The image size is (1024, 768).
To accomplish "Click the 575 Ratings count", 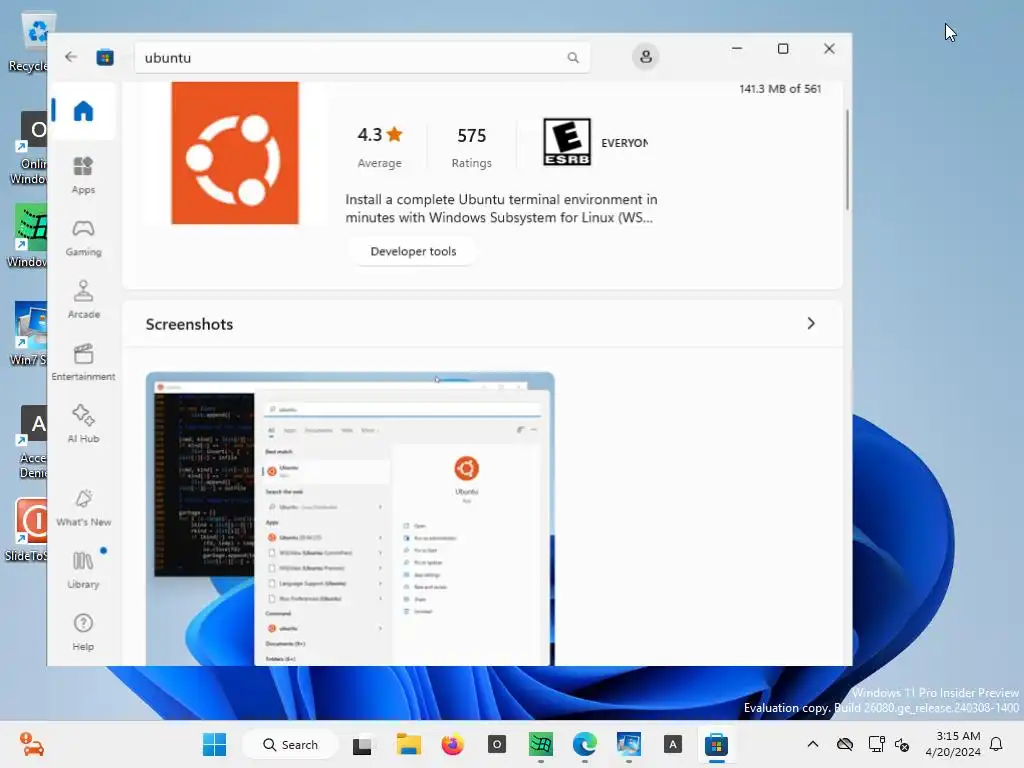I will tap(472, 148).
